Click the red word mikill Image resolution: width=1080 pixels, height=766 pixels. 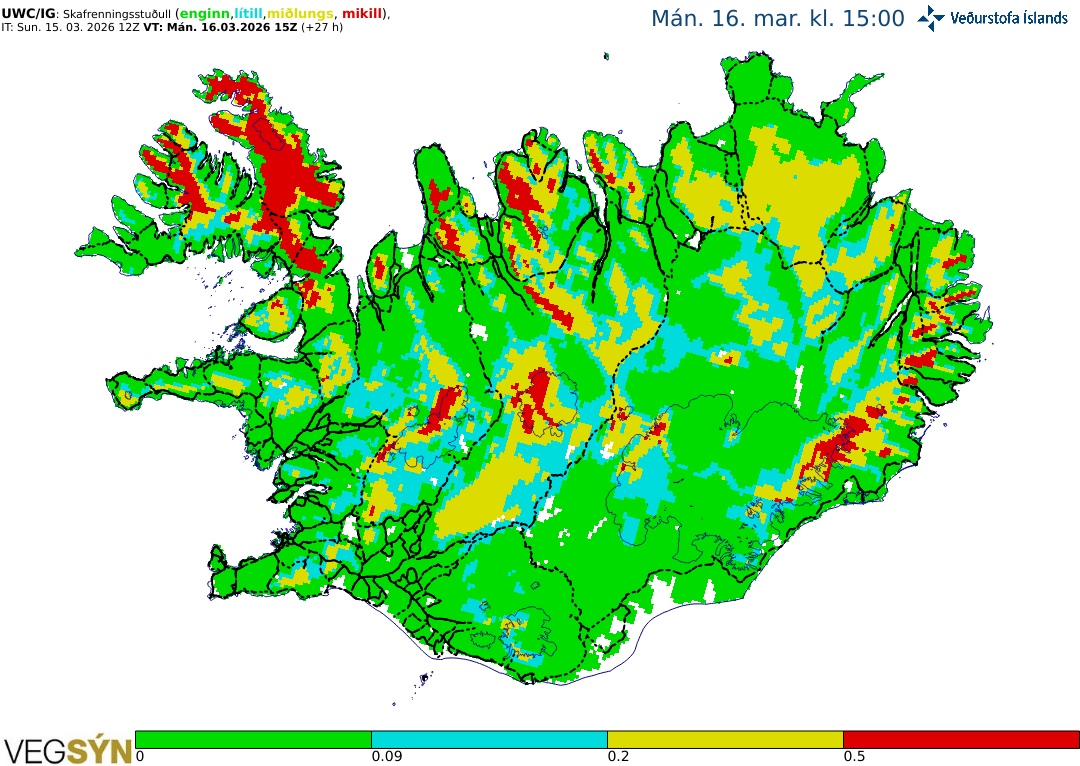click(x=362, y=14)
